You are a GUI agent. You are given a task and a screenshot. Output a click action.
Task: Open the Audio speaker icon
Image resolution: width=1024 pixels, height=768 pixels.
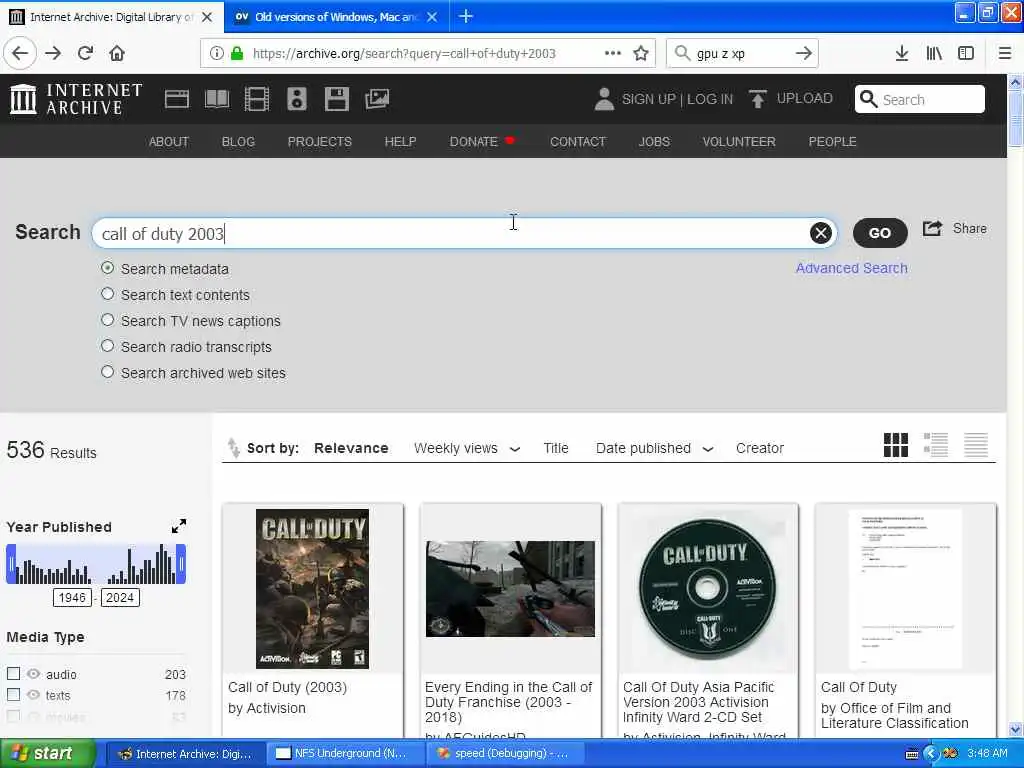coord(296,99)
